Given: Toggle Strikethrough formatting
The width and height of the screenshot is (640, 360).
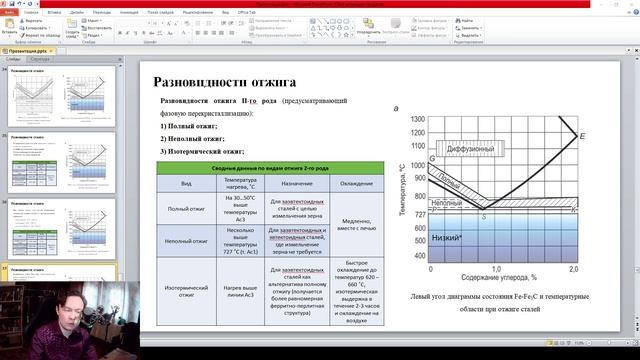Looking at the screenshot, I should [151, 33].
